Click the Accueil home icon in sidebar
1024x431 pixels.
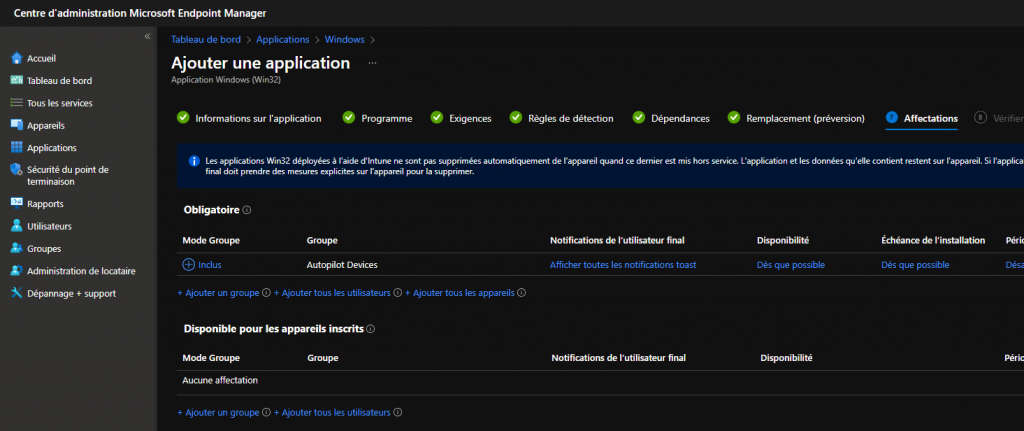(17, 58)
